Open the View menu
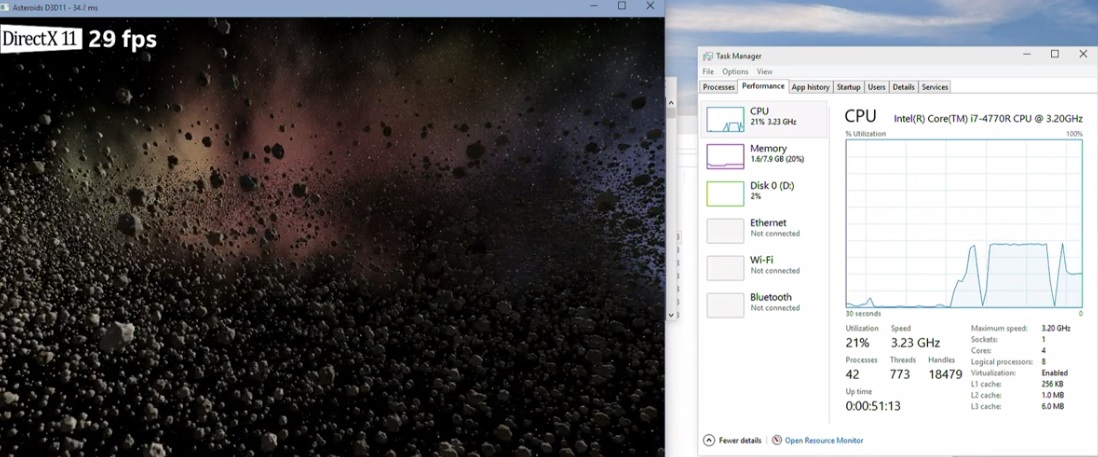The image size is (1098, 457). [764, 72]
